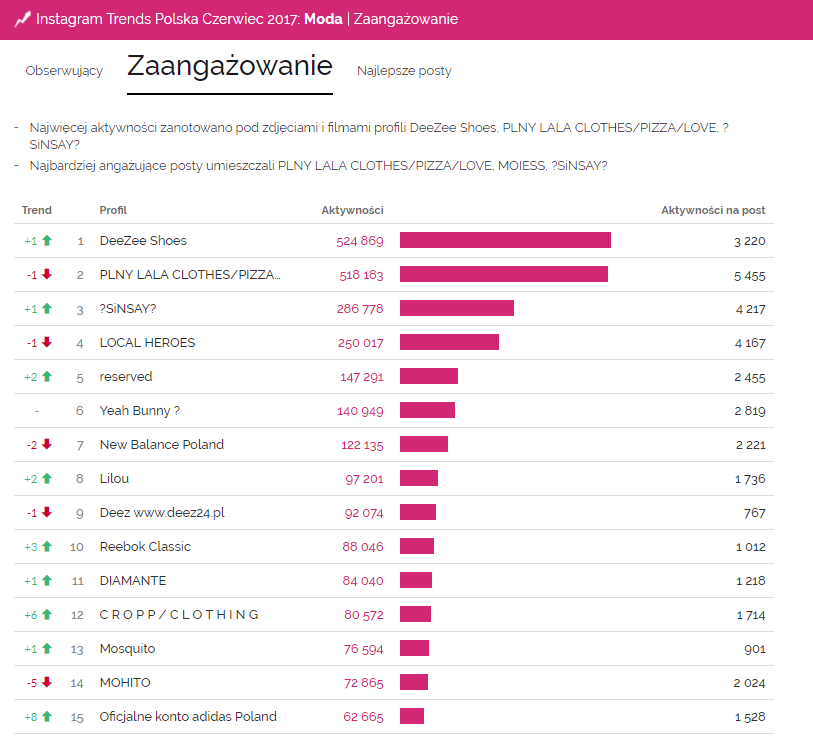The width and height of the screenshot is (813, 738).
Task: Open the Yeah Bunny profile link
Action: point(139,411)
